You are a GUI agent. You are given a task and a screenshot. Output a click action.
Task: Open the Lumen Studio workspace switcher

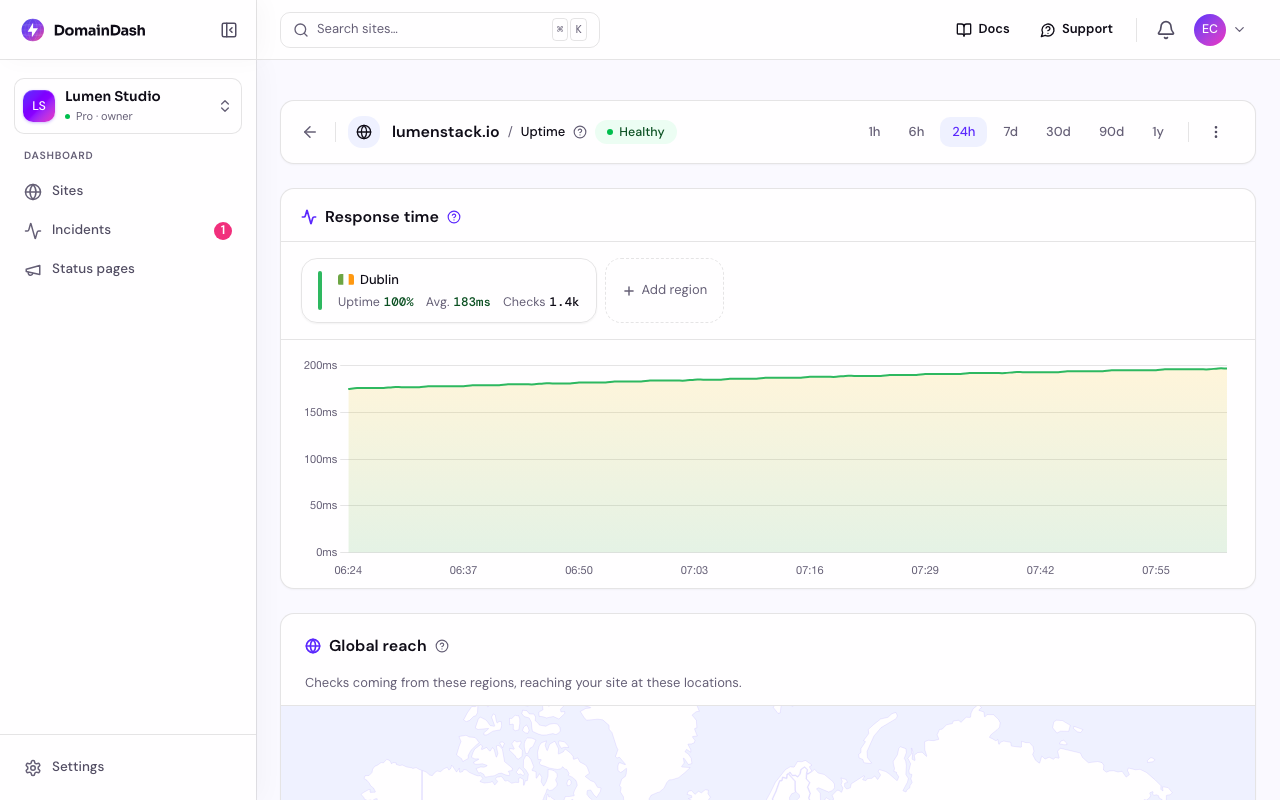click(x=128, y=106)
